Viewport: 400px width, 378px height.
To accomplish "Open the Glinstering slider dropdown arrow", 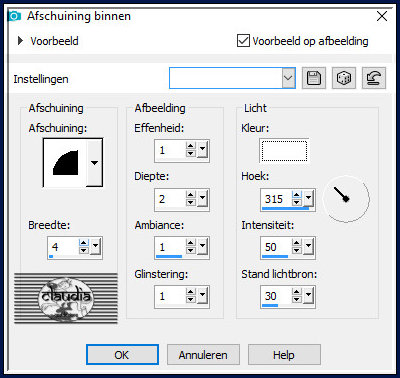I will click(202, 296).
